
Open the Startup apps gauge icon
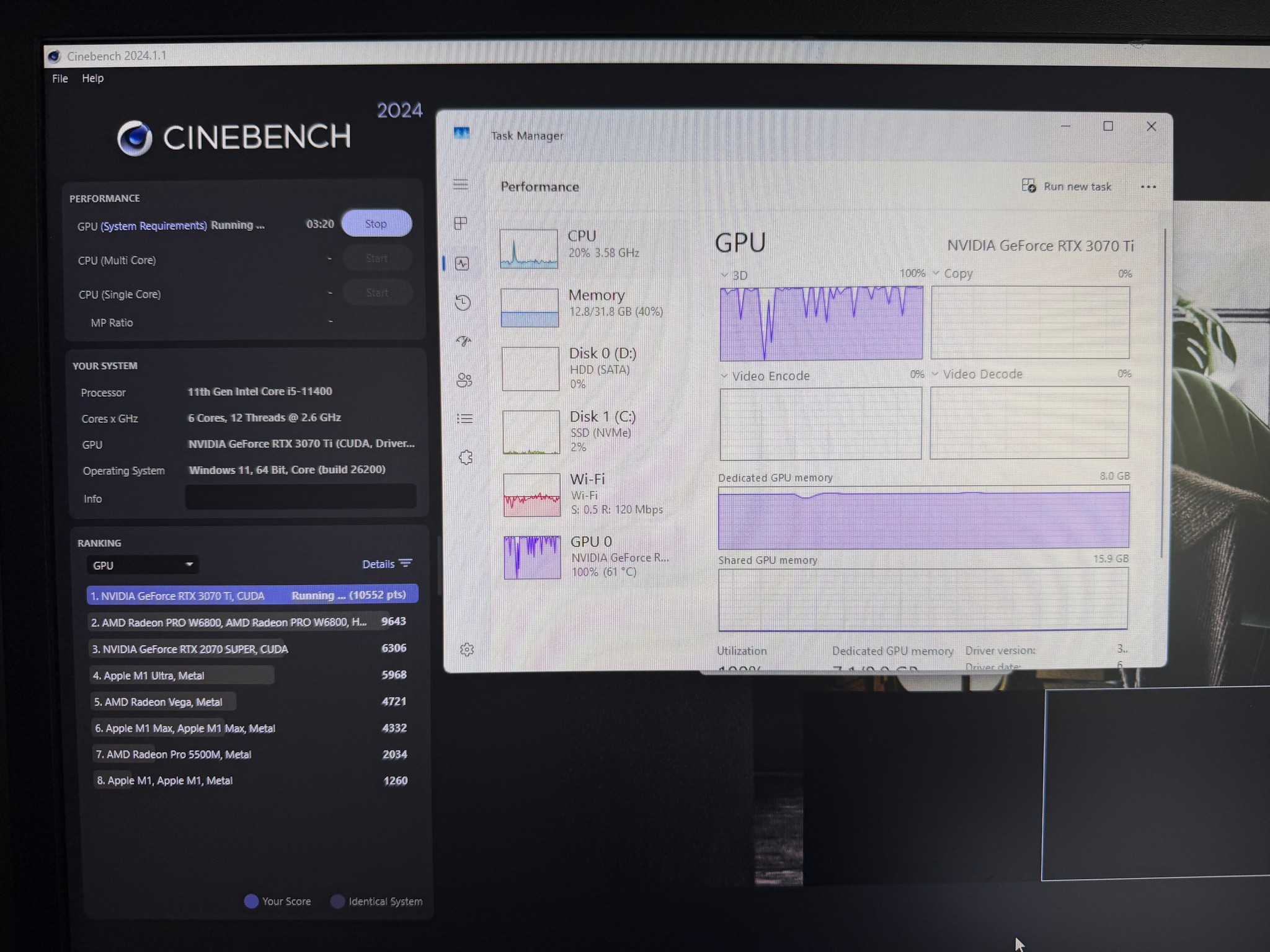coord(463,342)
